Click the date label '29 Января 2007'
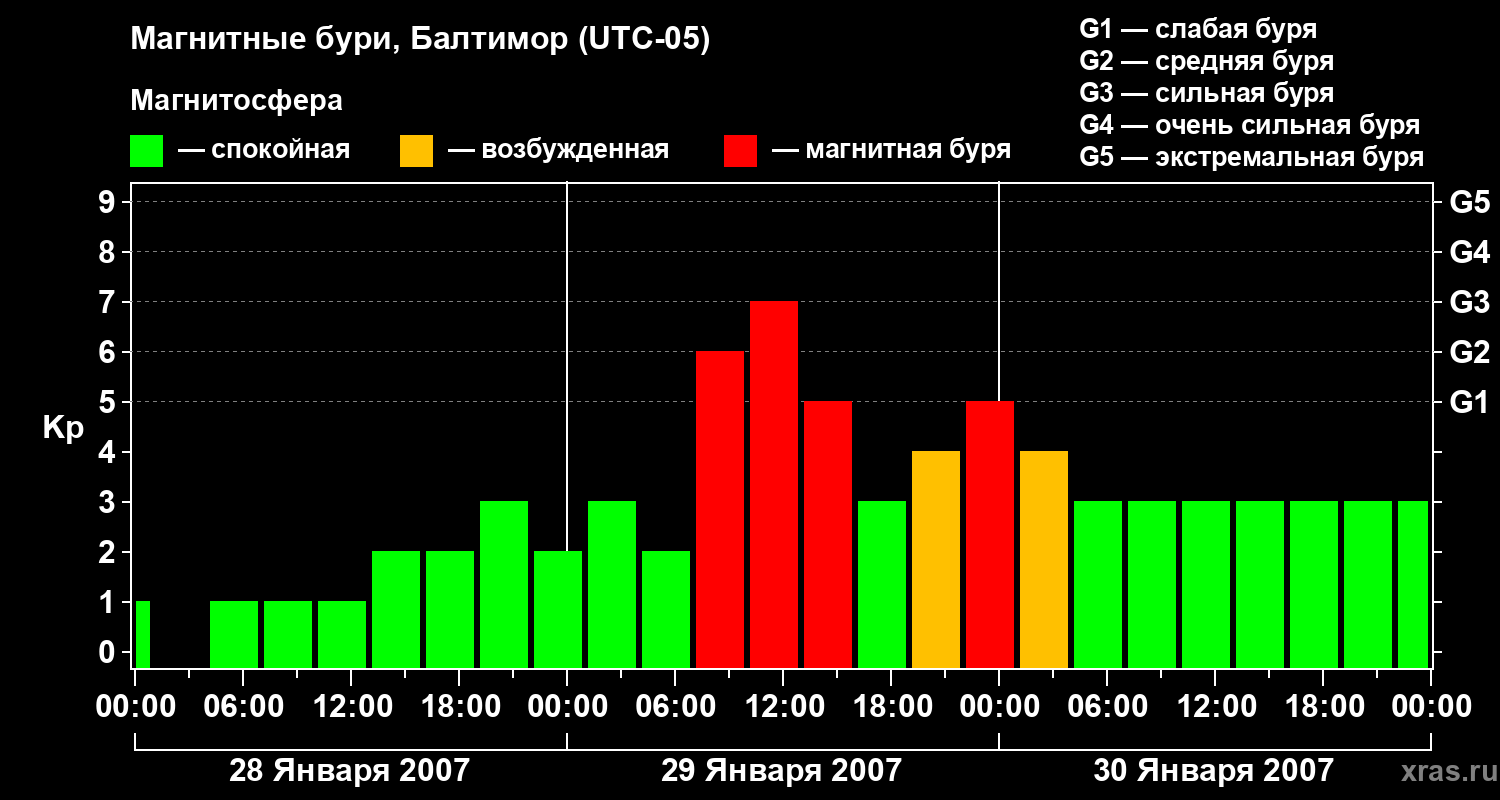This screenshot has width=1500, height=800. tap(781, 770)
